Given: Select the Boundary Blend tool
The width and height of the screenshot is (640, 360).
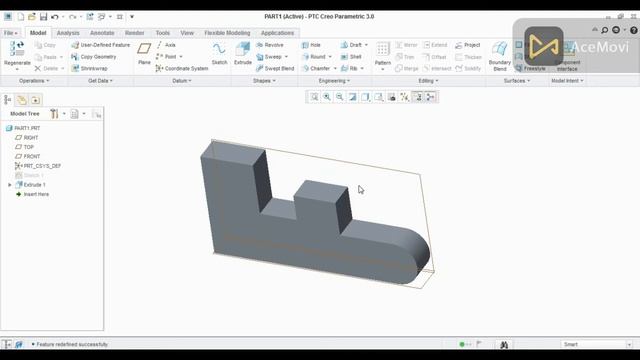Looking at the screenshot, I should 500,56.
